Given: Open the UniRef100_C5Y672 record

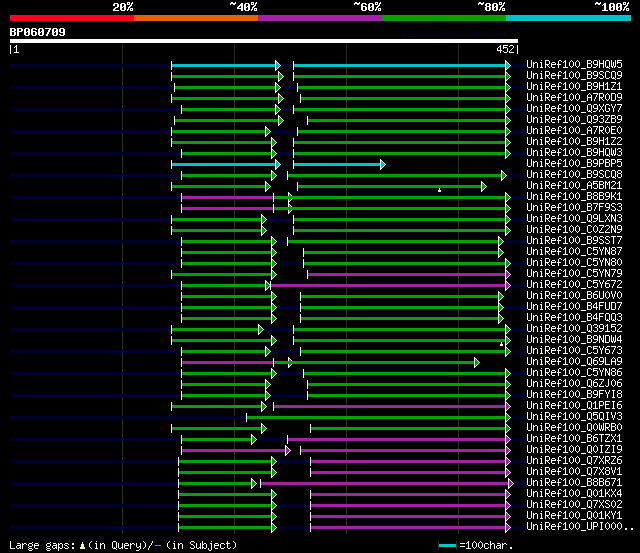Looking at the screenshot, I should [x=574, y=284].
